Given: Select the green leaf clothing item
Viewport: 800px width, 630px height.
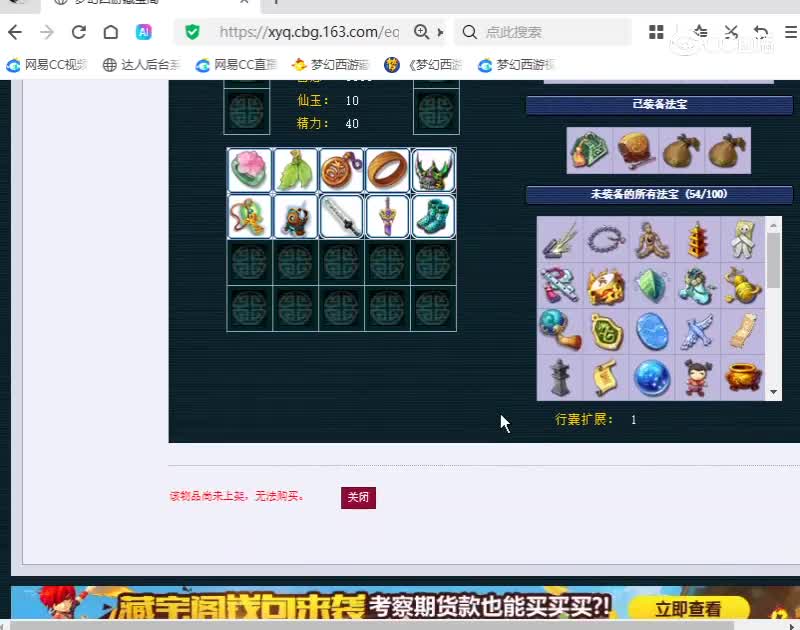Looking at the screenshot, I should coord(295,170).
